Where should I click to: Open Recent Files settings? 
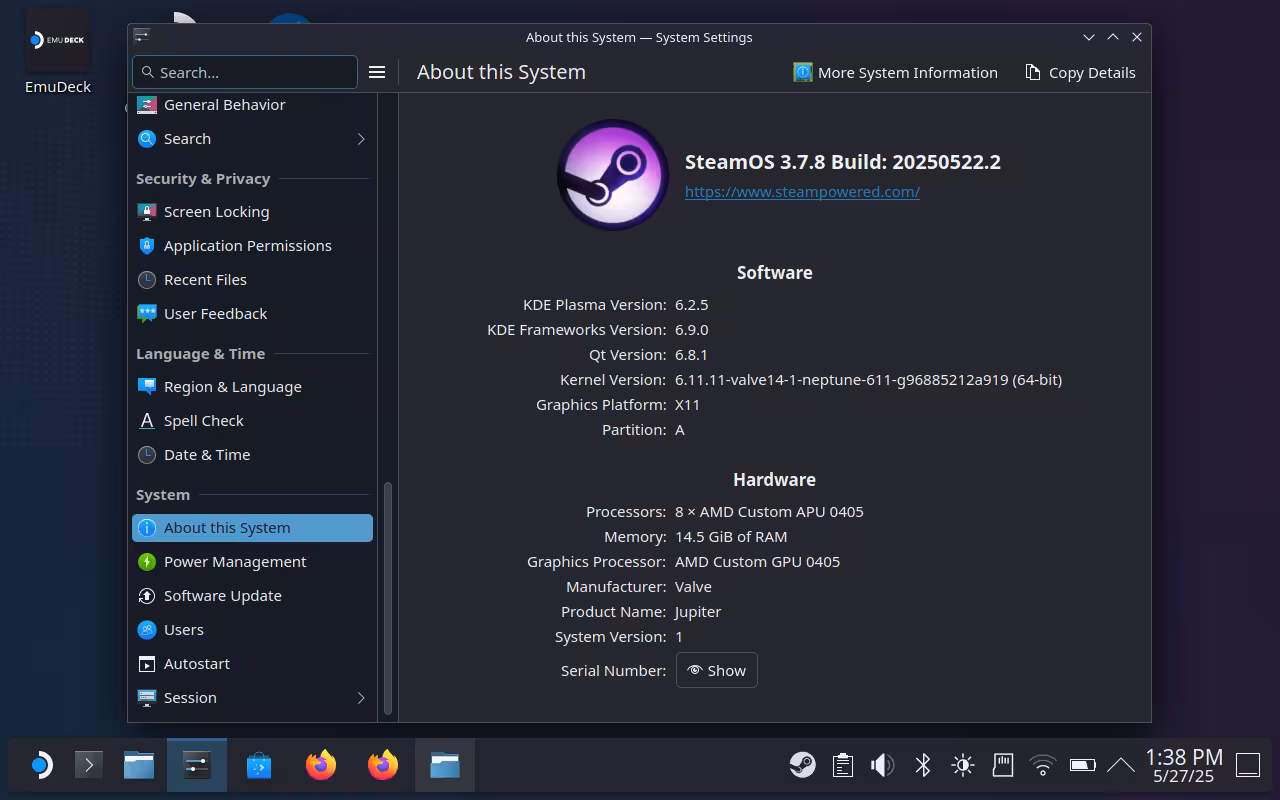point(252,280)
